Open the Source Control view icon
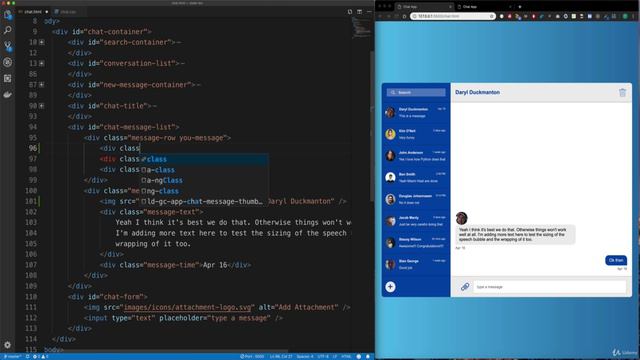 coord(7,46)
